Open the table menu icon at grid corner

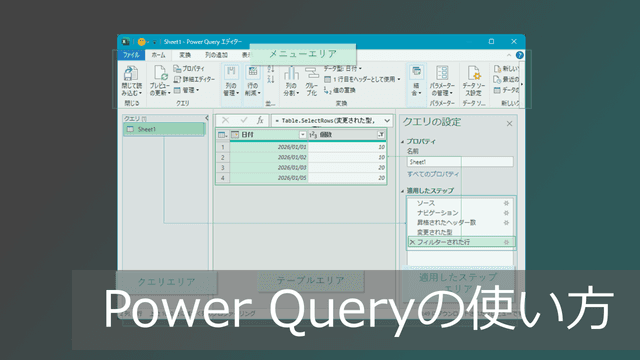[x=222, y=135]
